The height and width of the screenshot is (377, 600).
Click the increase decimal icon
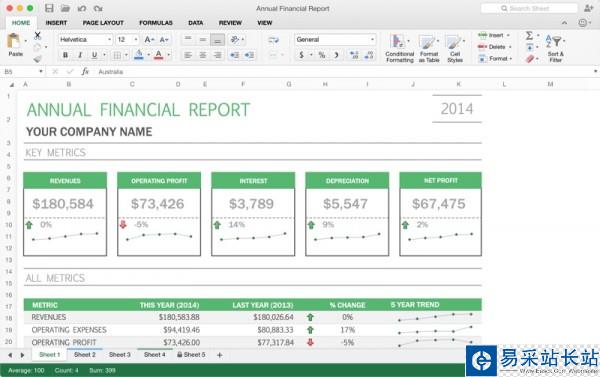click(354, 55)
